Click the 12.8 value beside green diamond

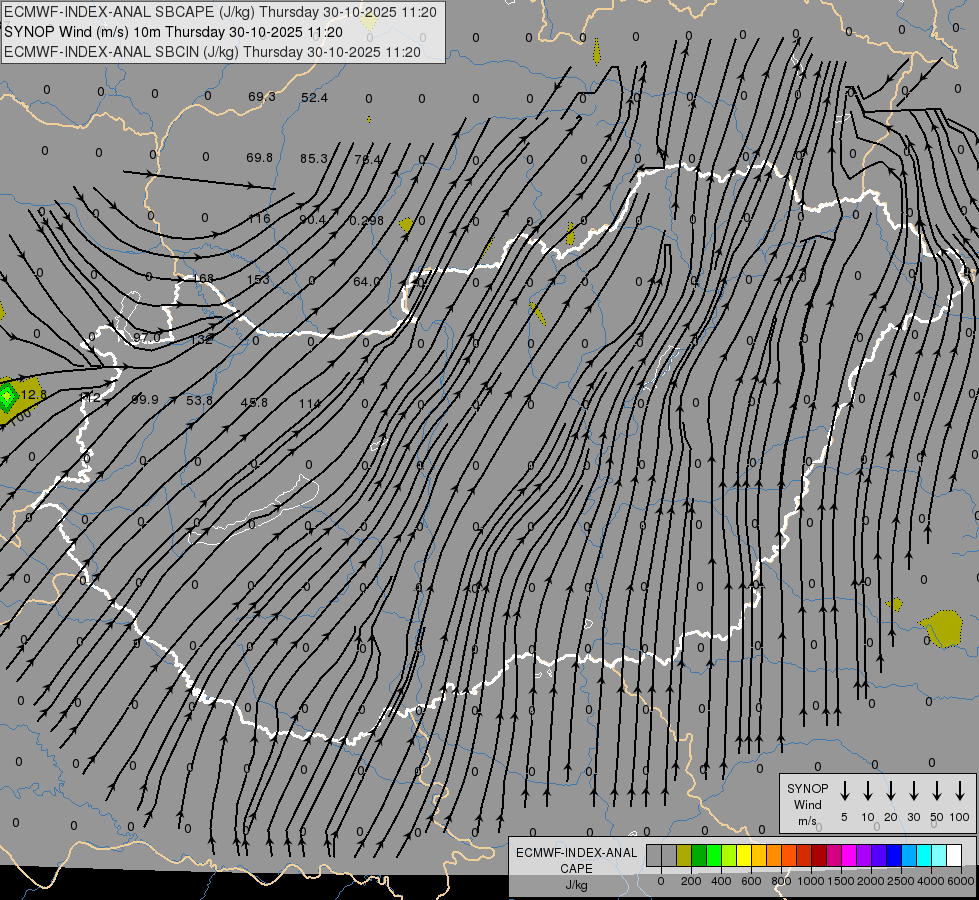33,395
